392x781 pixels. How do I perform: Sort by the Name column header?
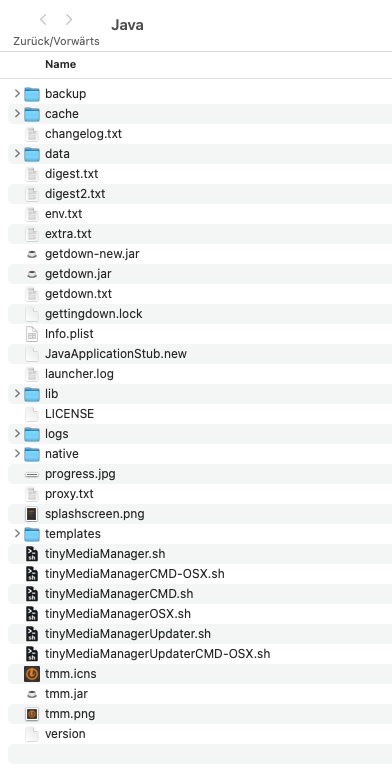[x=60, y=64]
